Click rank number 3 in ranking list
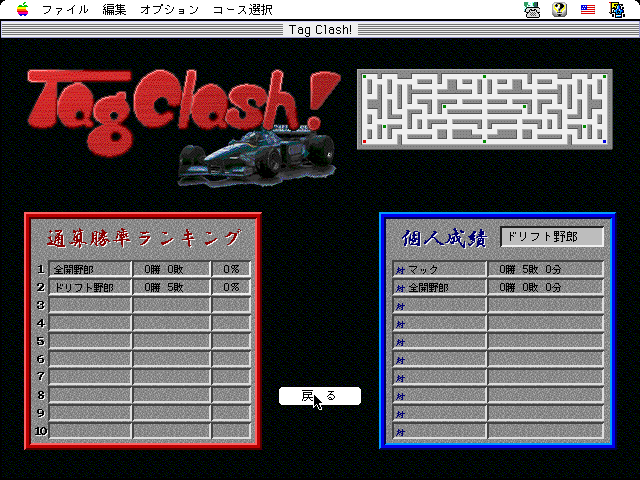640x480 pixels. [41, 305]
